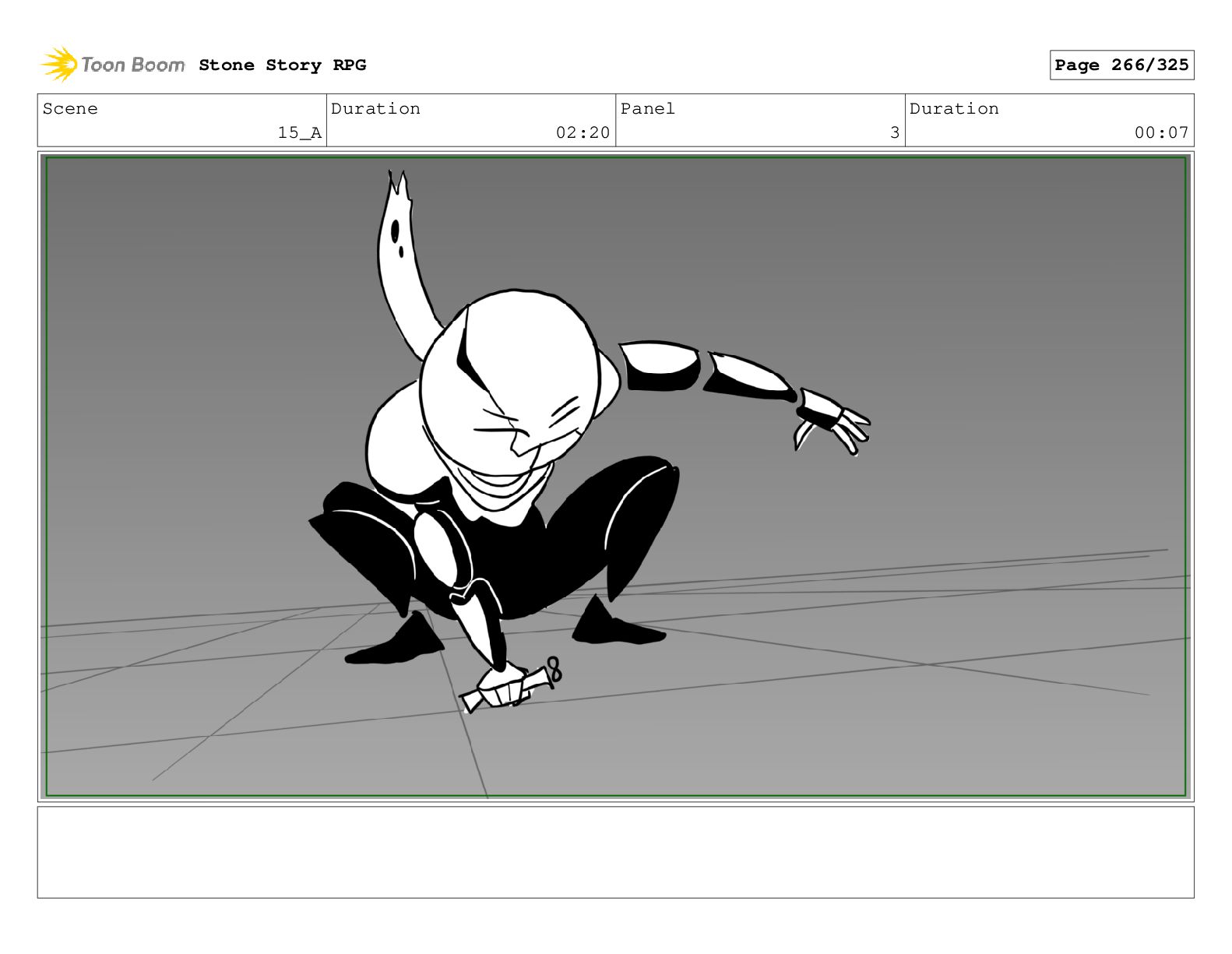Click the 'Duration' label beside the Panel cell

pos(954,109)
